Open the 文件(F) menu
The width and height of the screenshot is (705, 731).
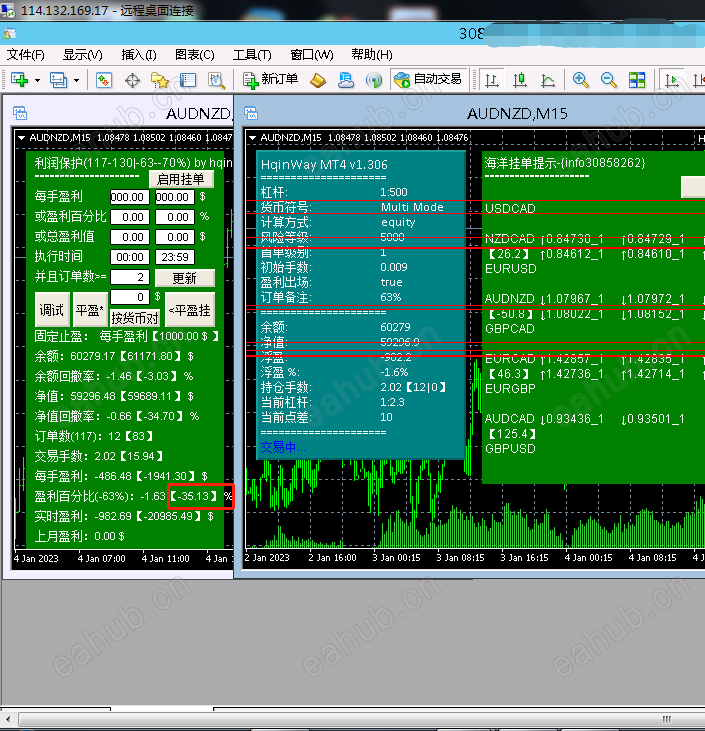tap(26, 55)
